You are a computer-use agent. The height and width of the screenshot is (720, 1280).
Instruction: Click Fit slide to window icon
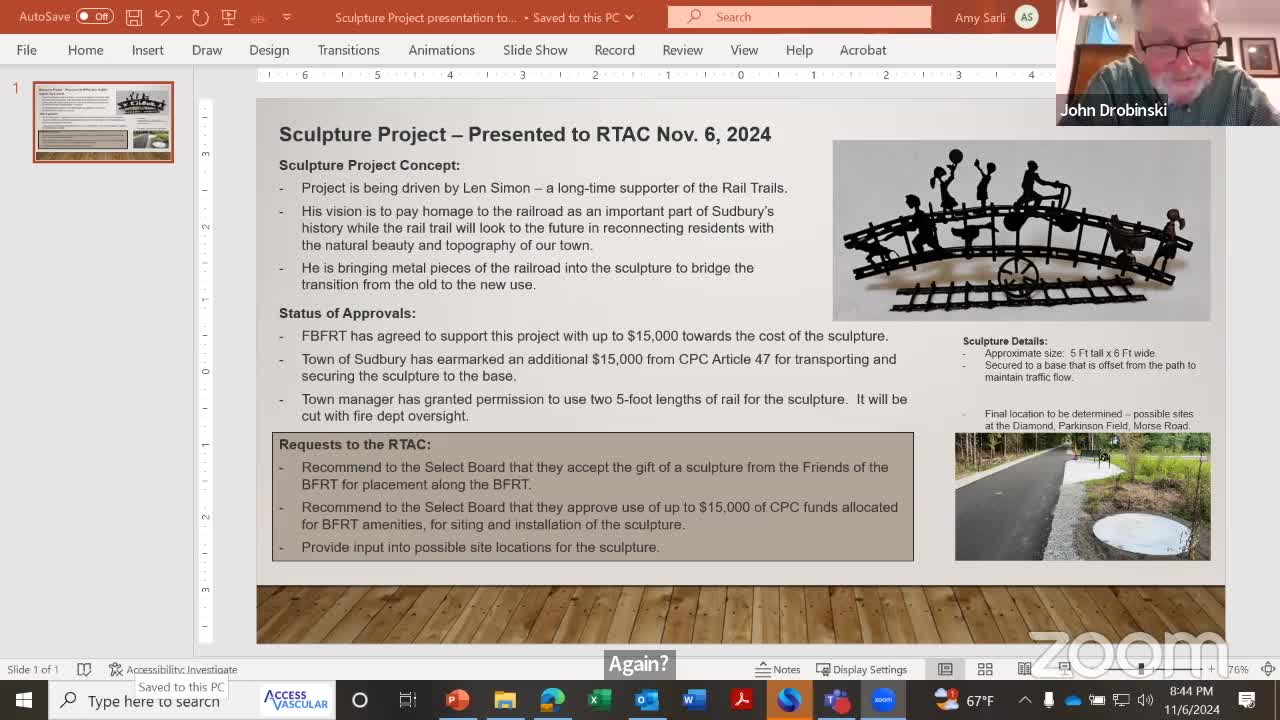point(1268,669)
